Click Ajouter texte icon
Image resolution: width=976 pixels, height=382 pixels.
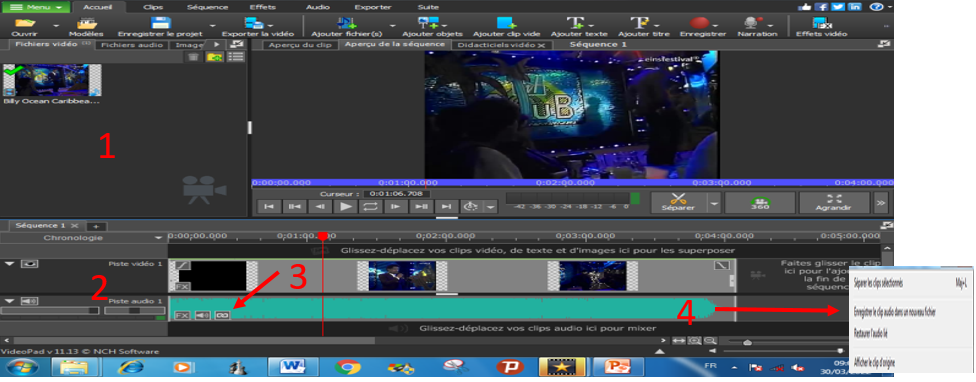(576, 23)
